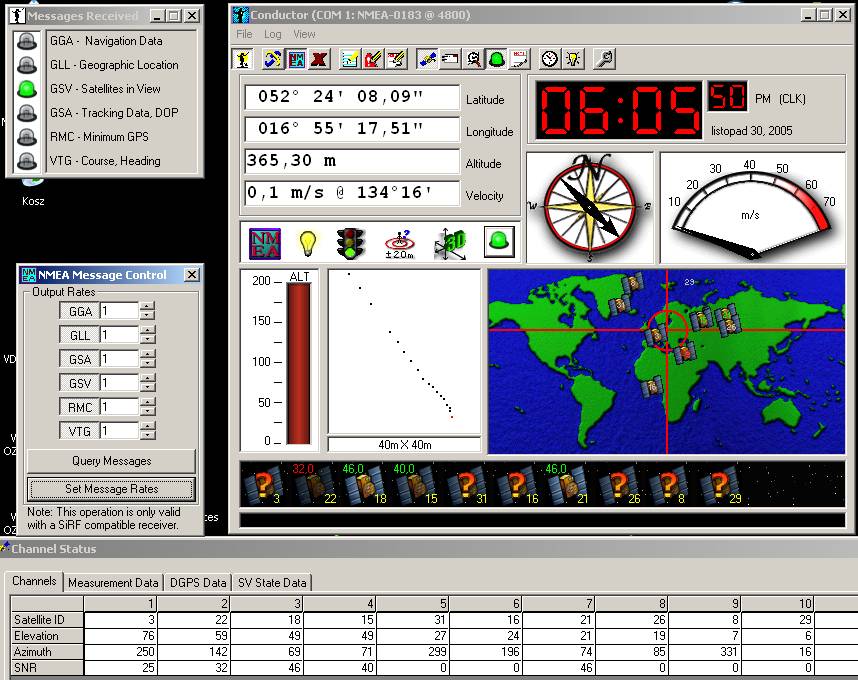The image size is (858, 680).
Task: Click the red ALT altitude bar
Action: coord(300,364)
